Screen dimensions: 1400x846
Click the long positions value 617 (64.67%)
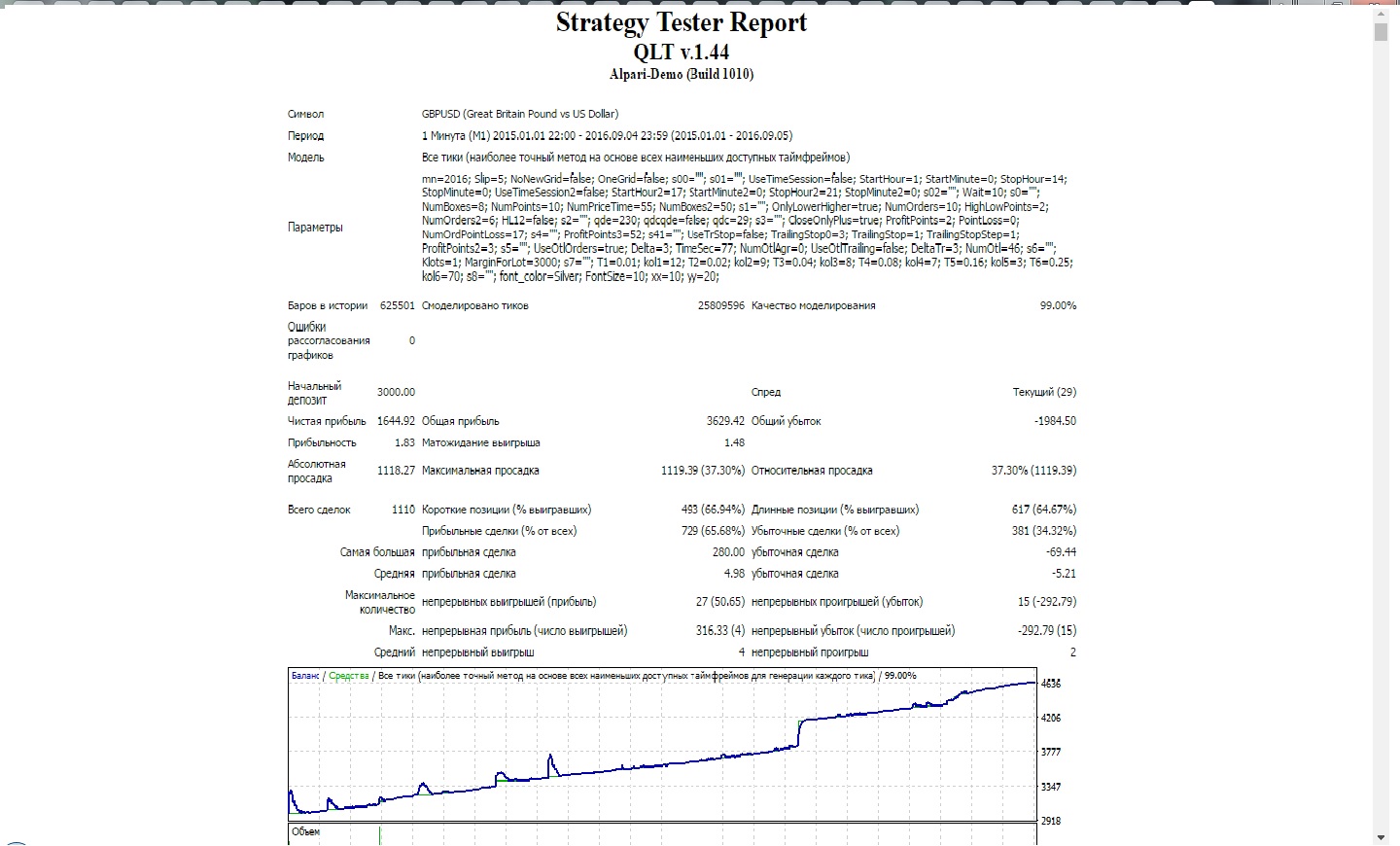1043,510
